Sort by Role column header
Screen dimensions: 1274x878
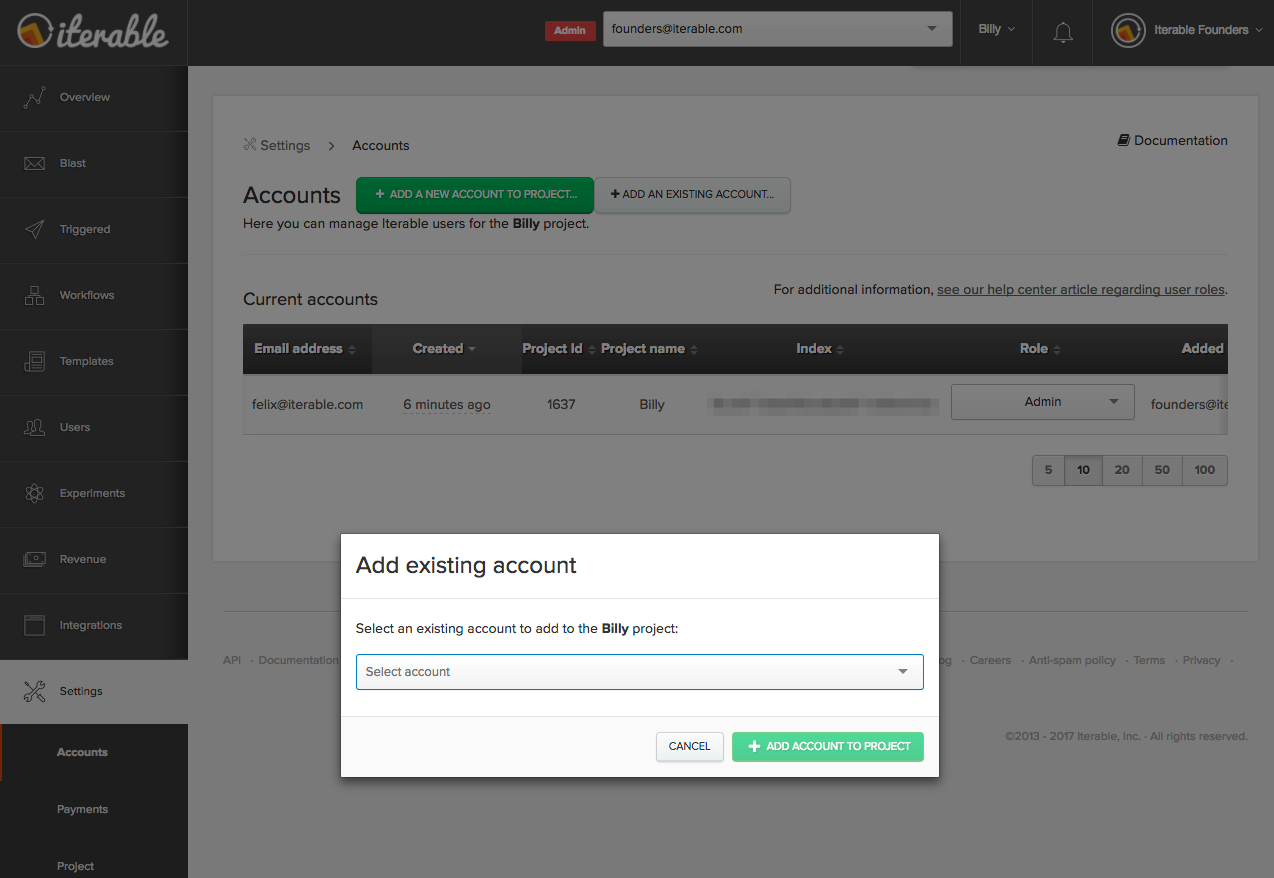point(1040,349)
